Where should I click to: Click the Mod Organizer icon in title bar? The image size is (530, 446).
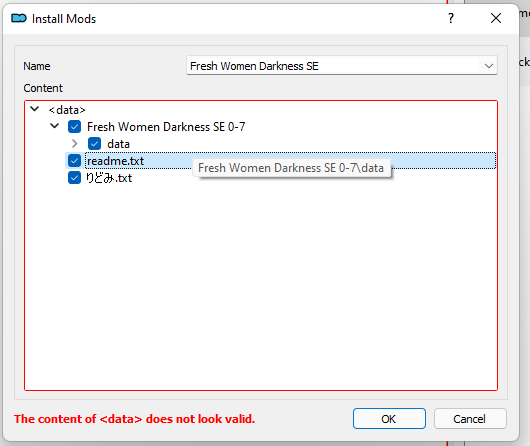[19, 18]
